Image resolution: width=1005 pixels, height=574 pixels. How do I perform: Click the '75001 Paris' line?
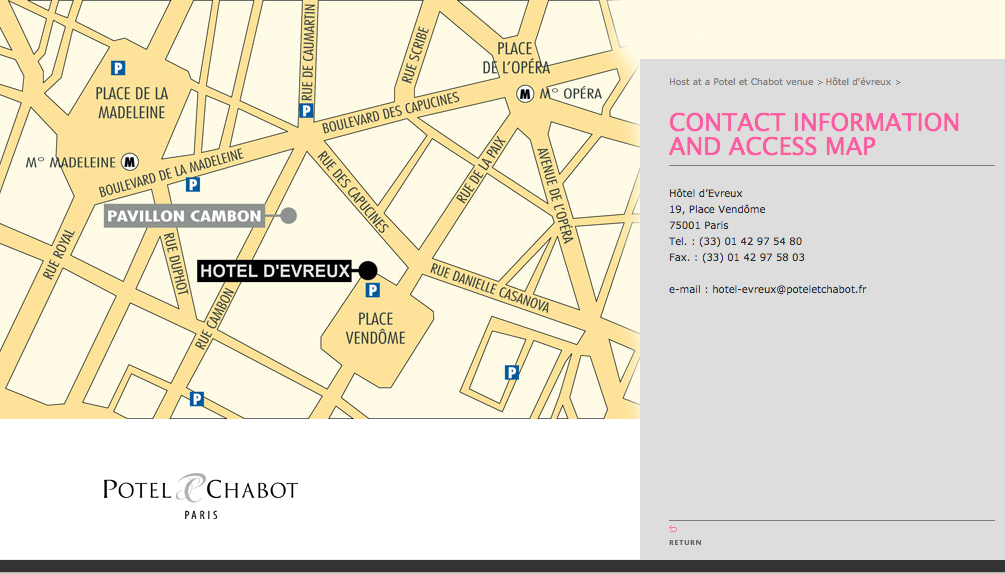[x=699, y=226]
